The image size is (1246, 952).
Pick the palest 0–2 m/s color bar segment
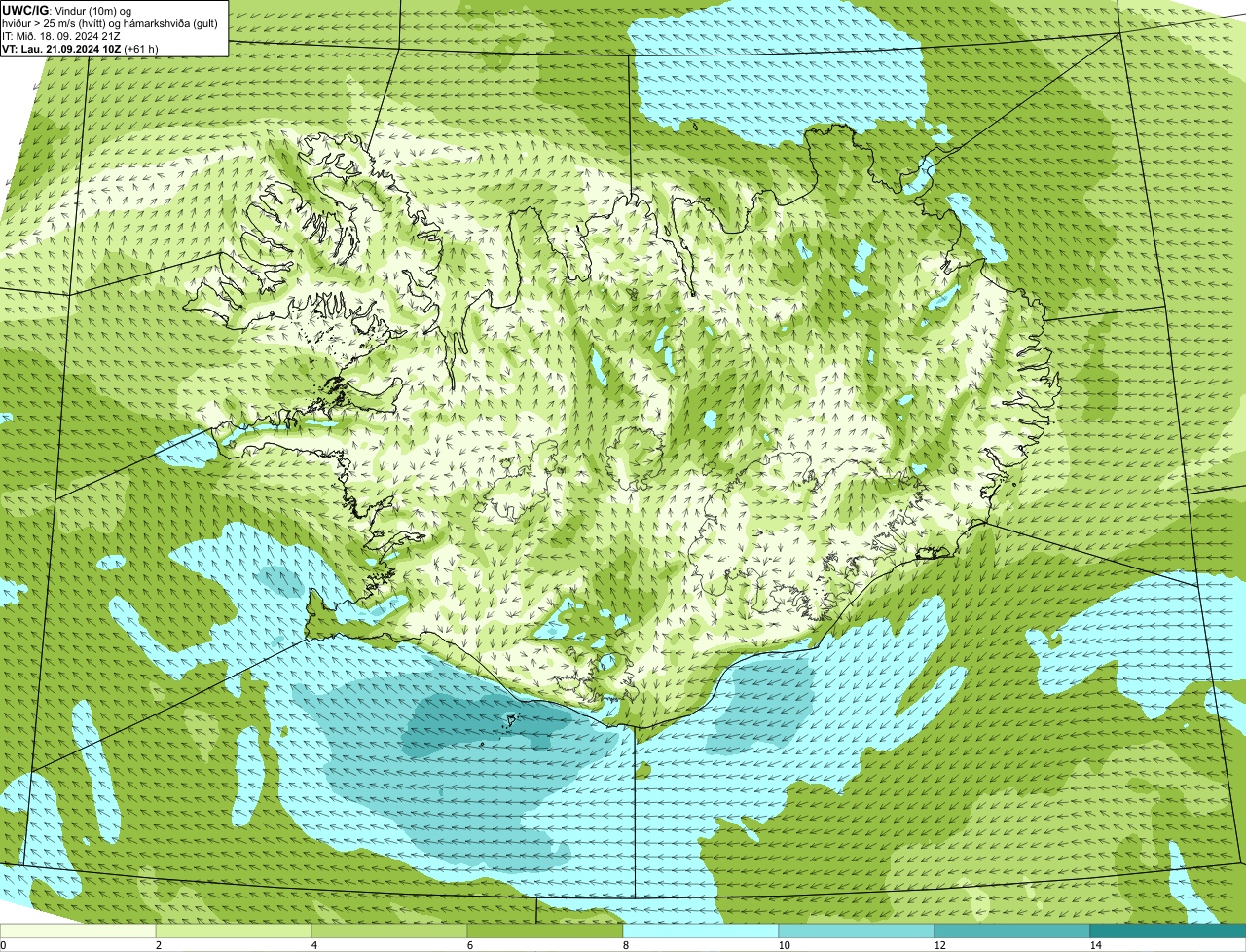[x=78, y=931]
